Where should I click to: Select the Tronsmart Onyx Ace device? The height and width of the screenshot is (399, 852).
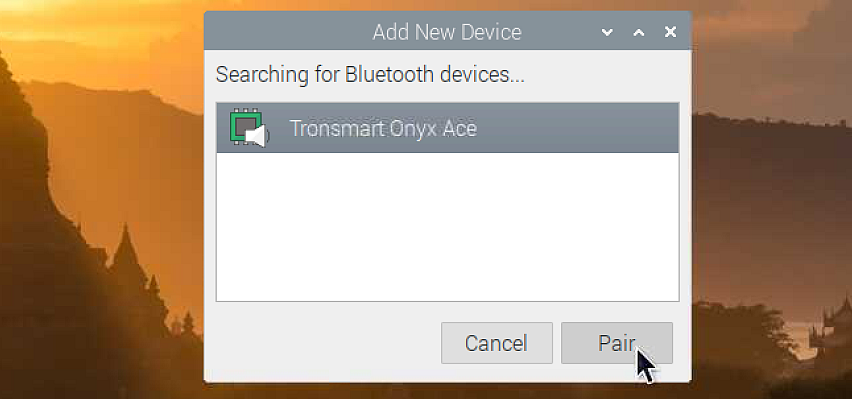pos(448,128)
